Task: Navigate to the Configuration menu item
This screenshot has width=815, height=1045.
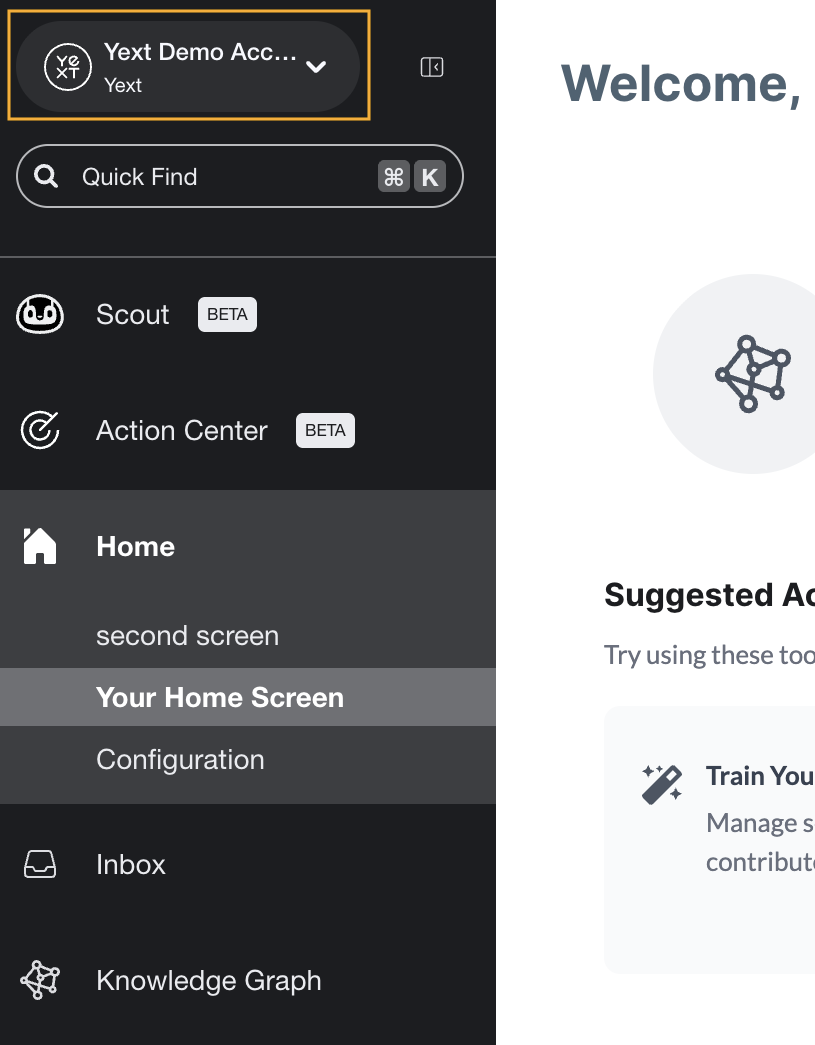Action: pos(180,760)
